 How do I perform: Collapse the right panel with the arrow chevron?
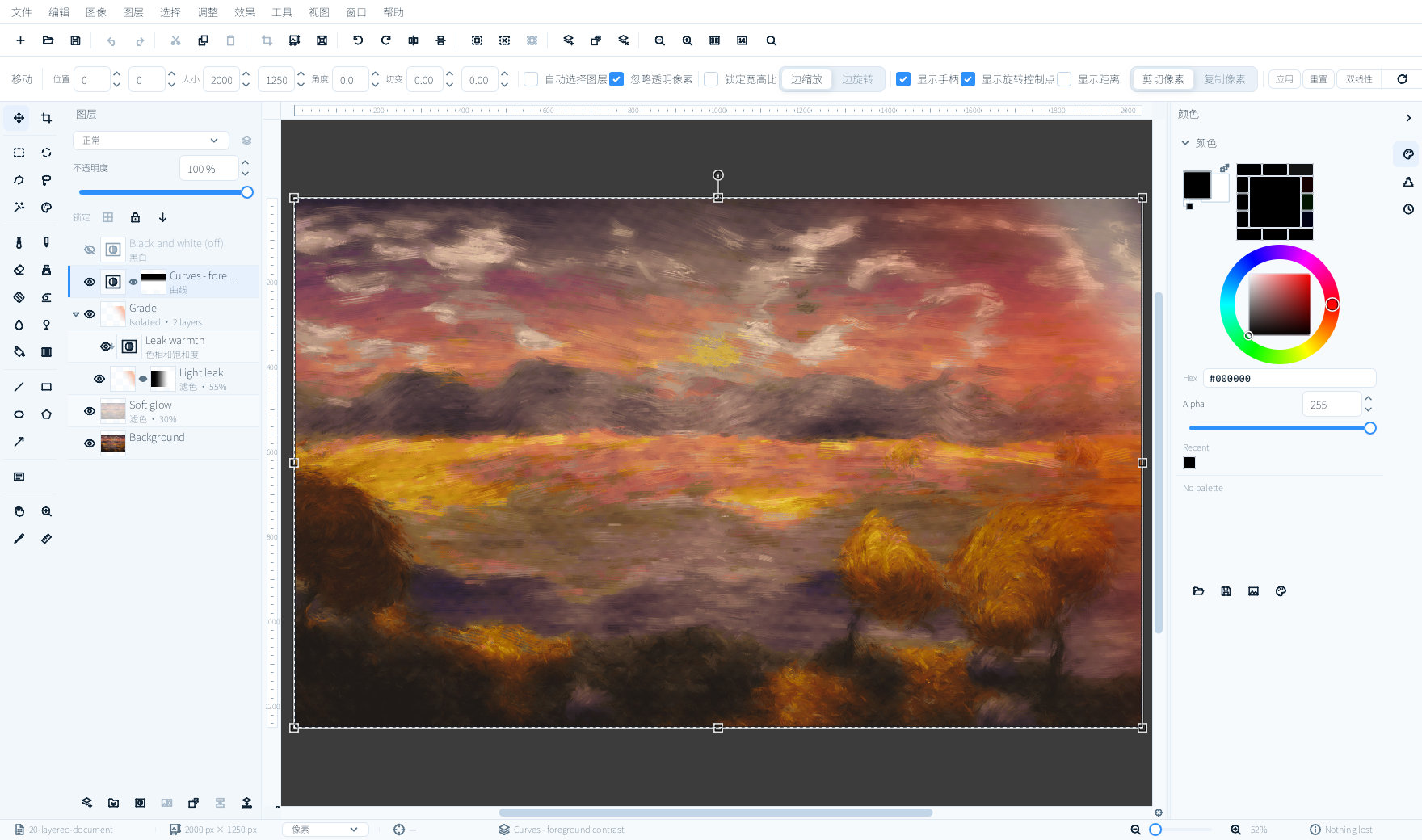pyautogui.click(x=1408, y=118)
